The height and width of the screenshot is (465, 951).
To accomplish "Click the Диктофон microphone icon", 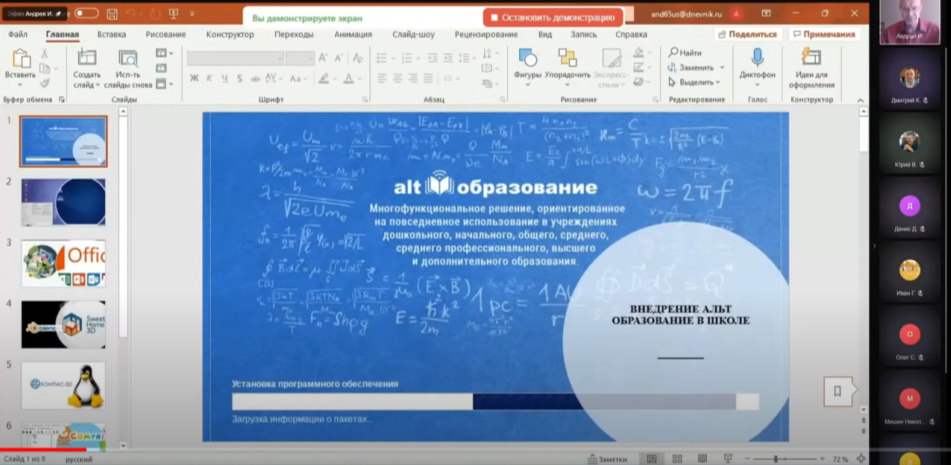I will [x=757, y=59].
